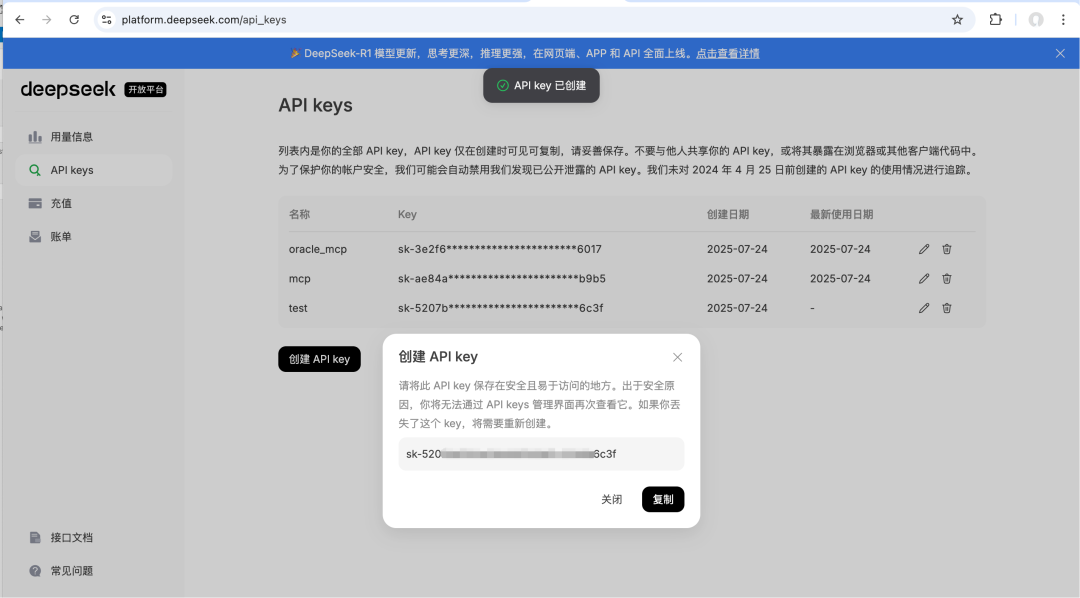
Task: Click the browser back arrow
Action: click(20, 20)
